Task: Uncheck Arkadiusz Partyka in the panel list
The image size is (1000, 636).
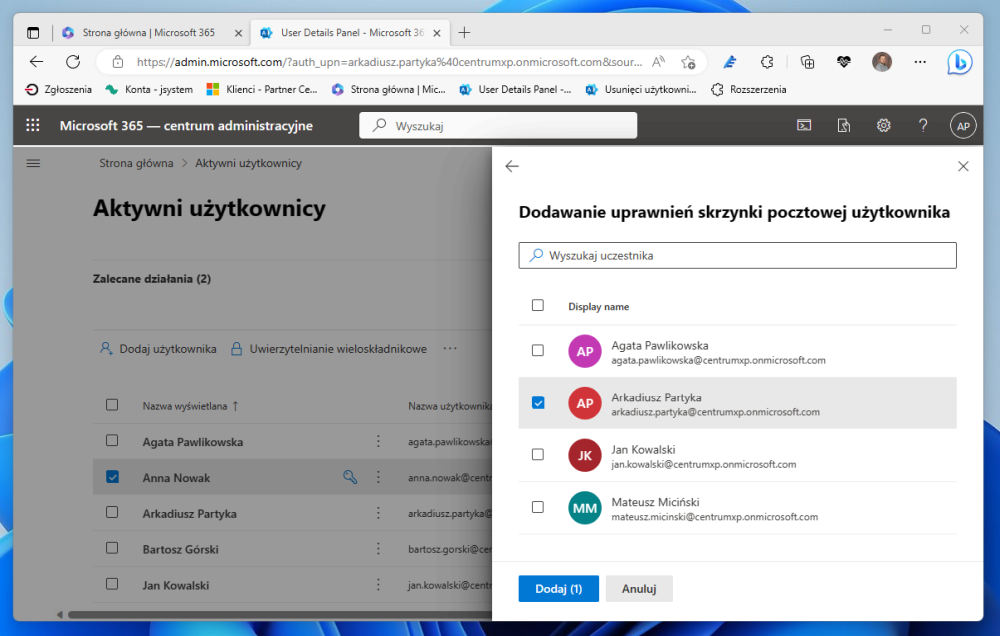Action: click(538, 403)
